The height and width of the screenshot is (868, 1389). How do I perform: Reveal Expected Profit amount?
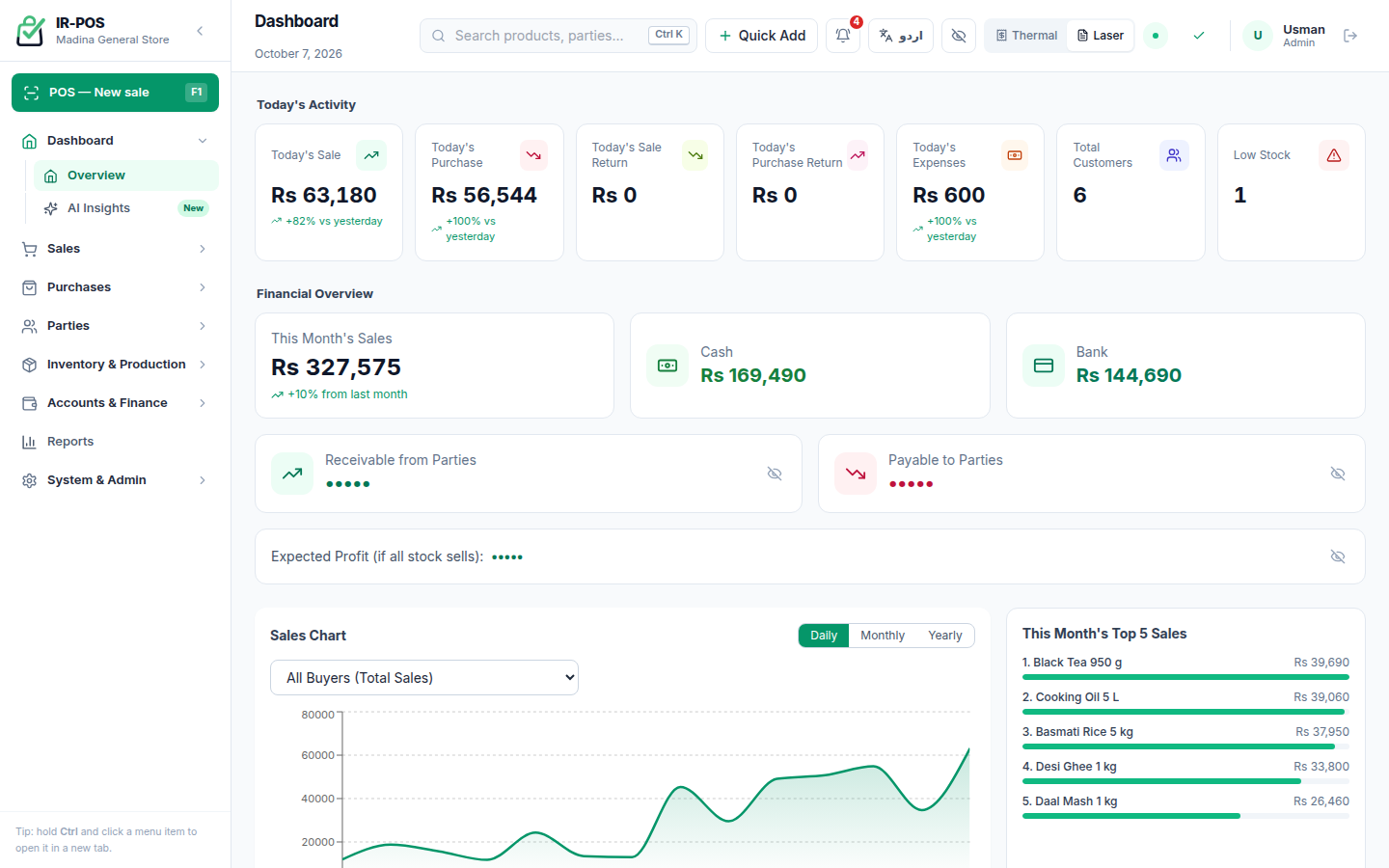1338,556
